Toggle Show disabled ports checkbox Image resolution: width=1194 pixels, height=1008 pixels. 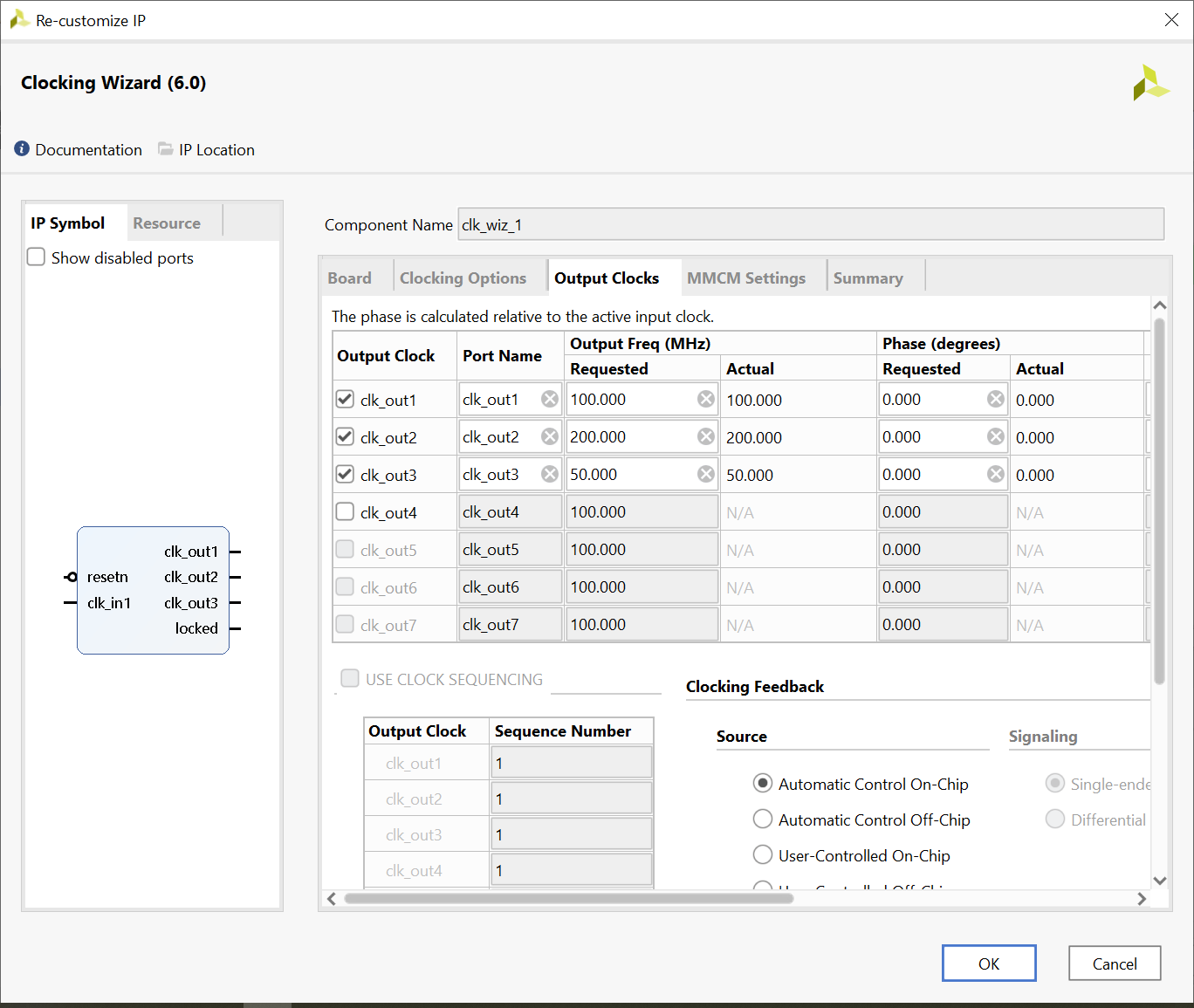click(36, 257)
